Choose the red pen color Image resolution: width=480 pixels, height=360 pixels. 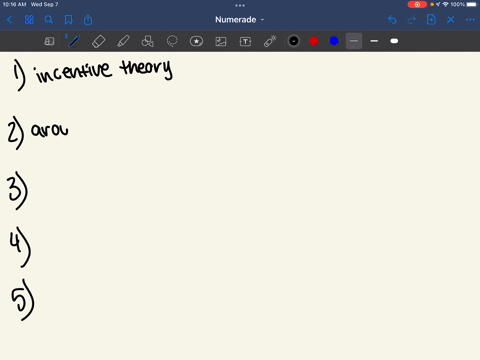point(314,41)
